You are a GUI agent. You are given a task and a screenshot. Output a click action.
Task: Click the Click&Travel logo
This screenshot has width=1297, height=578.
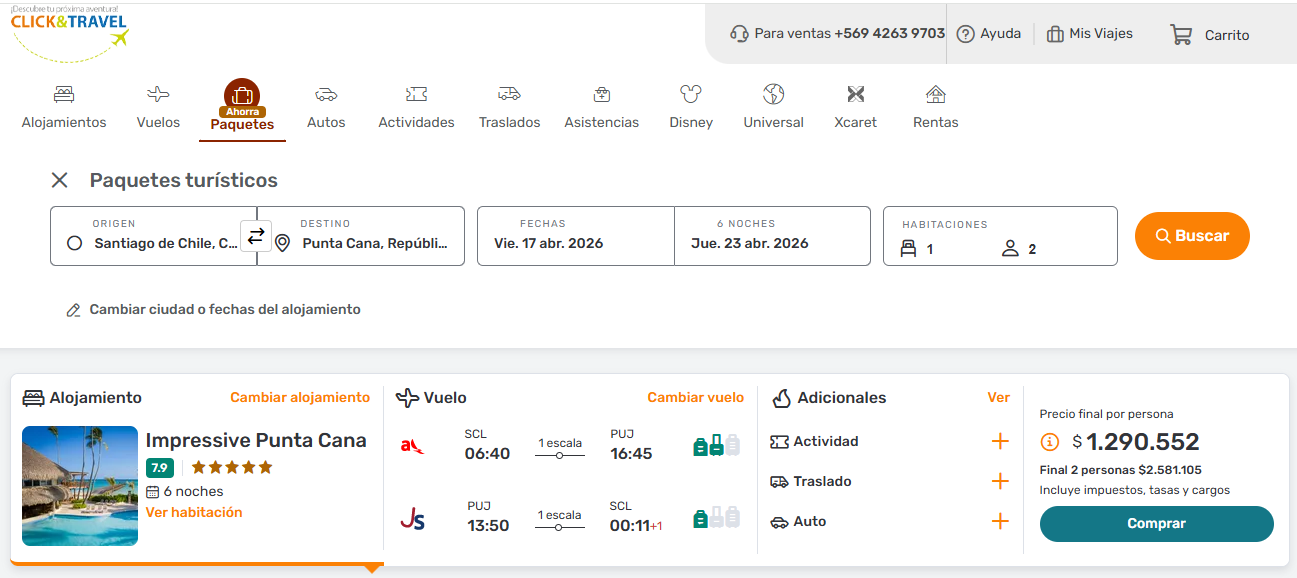(x=70, y=30)
